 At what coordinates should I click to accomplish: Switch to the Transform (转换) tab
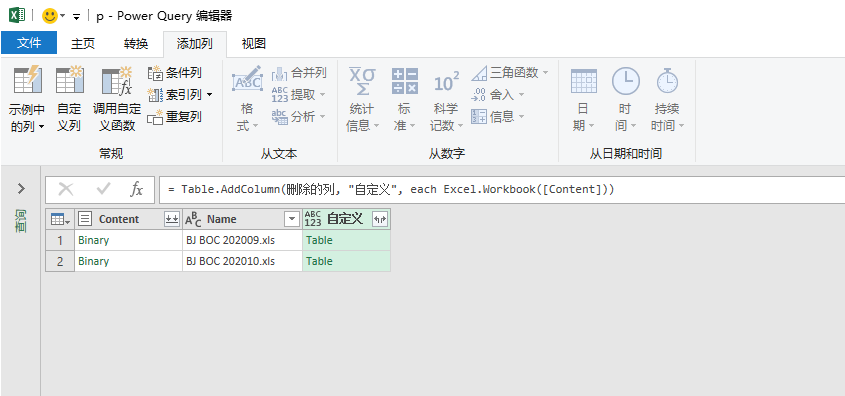[136, 44]
